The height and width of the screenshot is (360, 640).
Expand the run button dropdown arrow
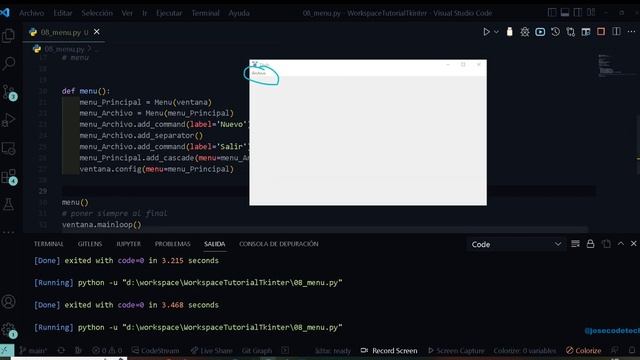pyautogui.click(x=496, y=32)
